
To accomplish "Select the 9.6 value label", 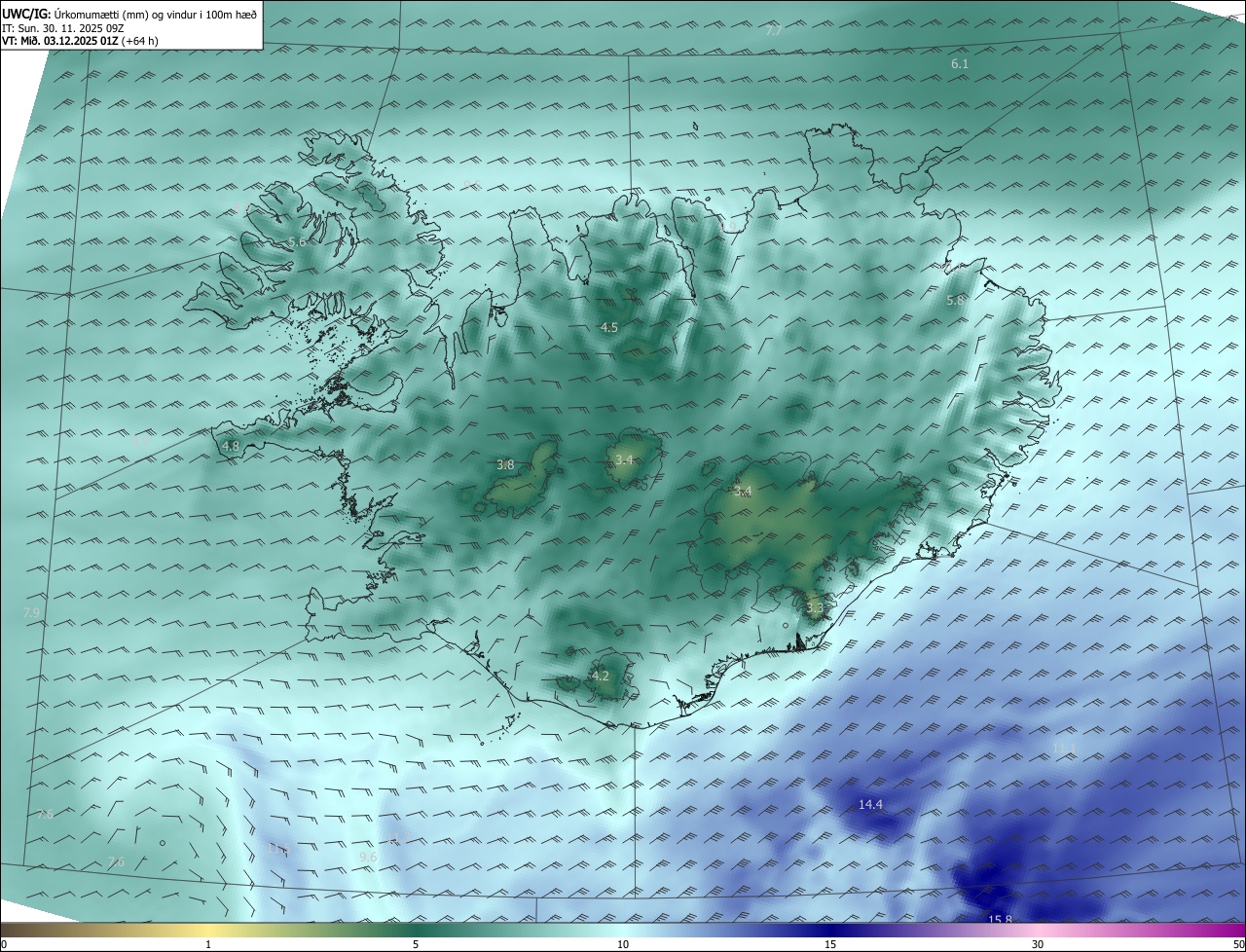I will (368, 857).
